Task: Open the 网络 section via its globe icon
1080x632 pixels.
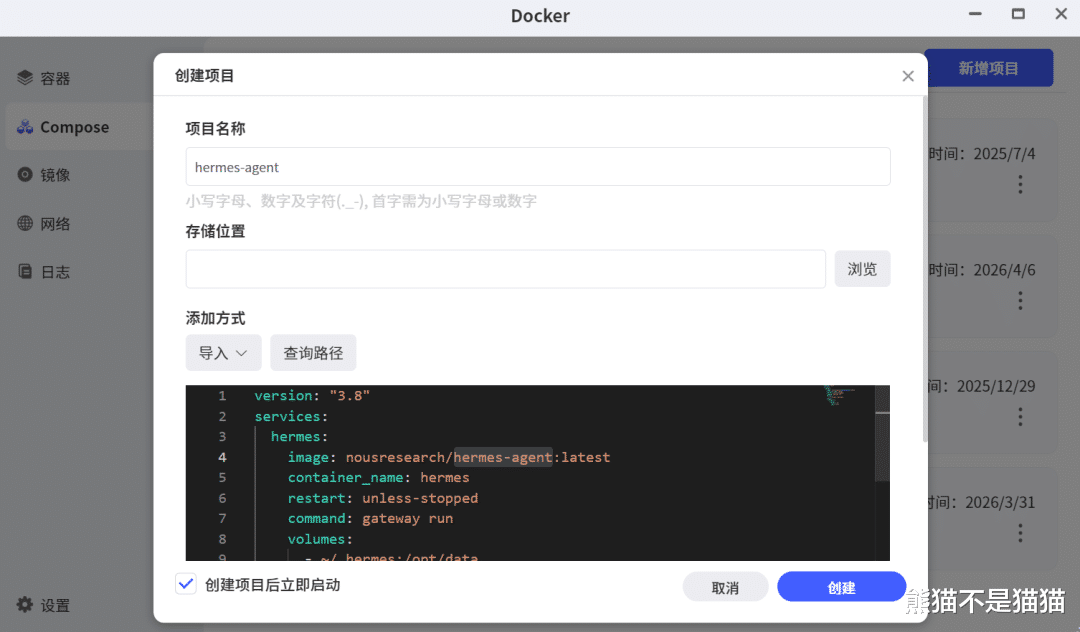Action: pyautogui.click(x=25, y=223)
